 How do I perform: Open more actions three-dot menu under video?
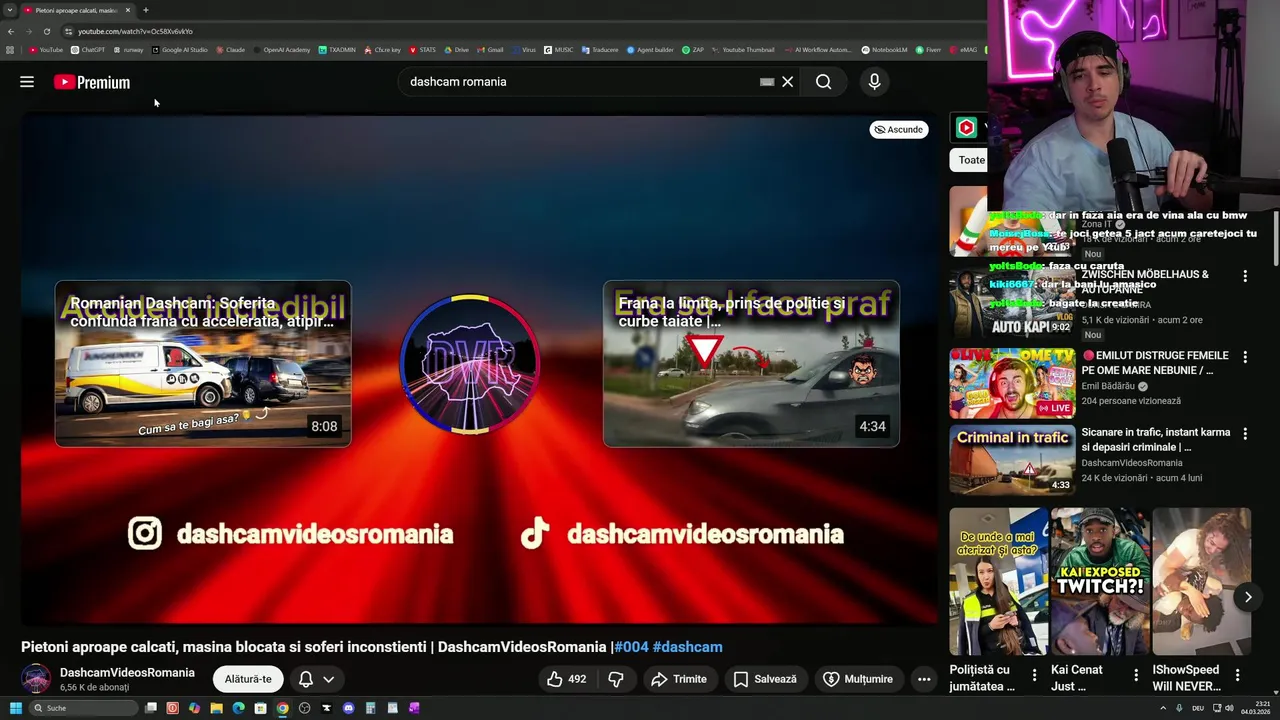coord(924,679)
